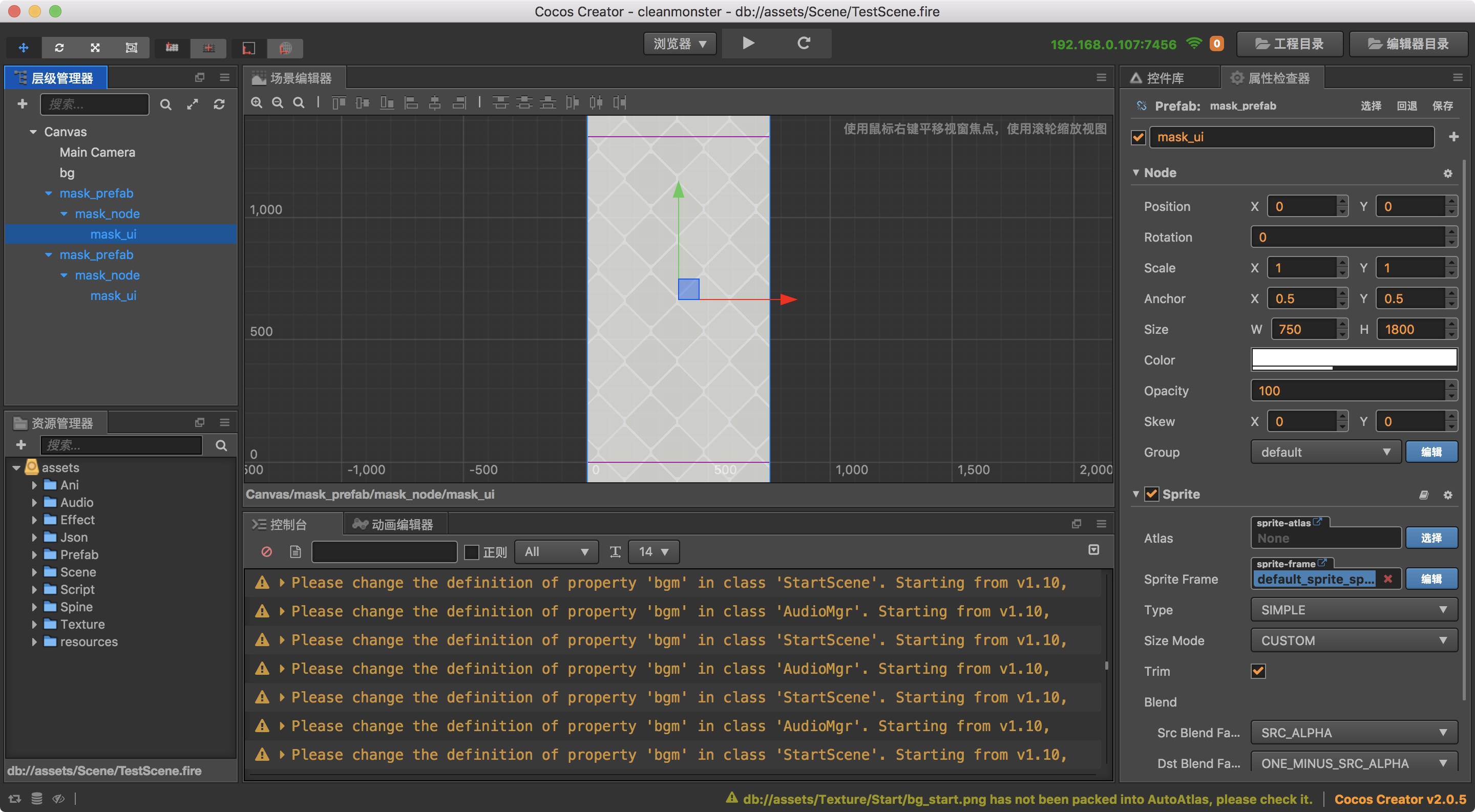The image size is (1475, 812).
Task: Disable the mask_ui node active checkbox
Action: point(1139,137)
